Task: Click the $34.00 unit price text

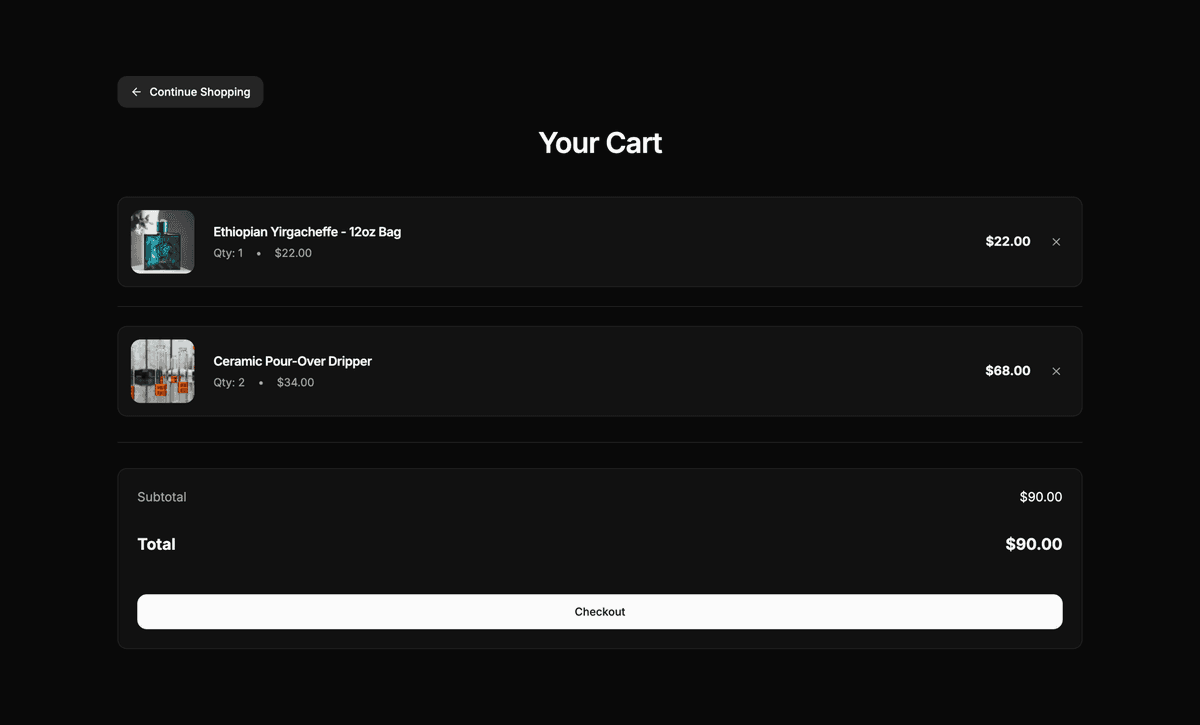Action: [295, 382]
